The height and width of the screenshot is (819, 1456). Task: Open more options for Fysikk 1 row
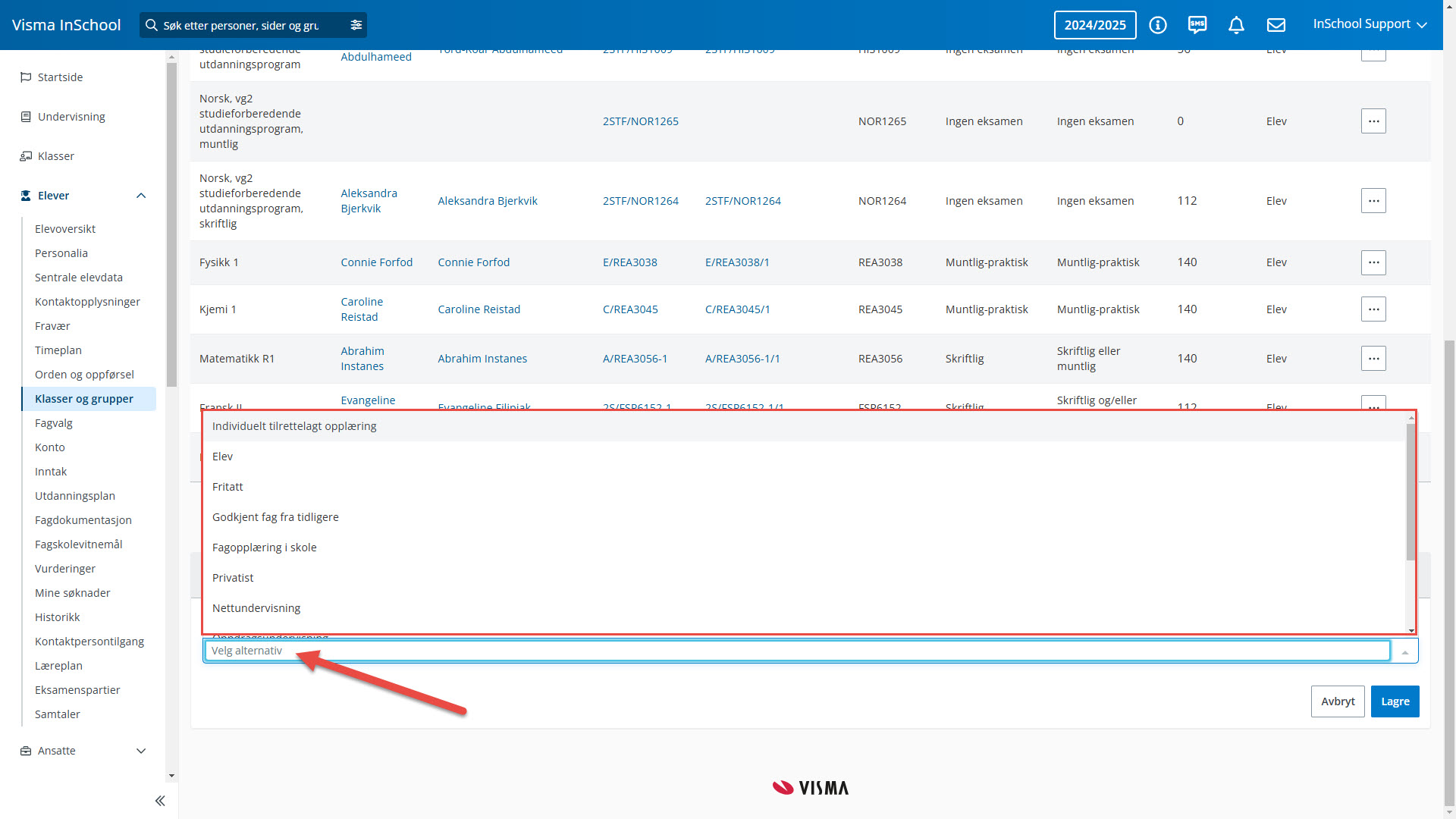[1373, 262]
